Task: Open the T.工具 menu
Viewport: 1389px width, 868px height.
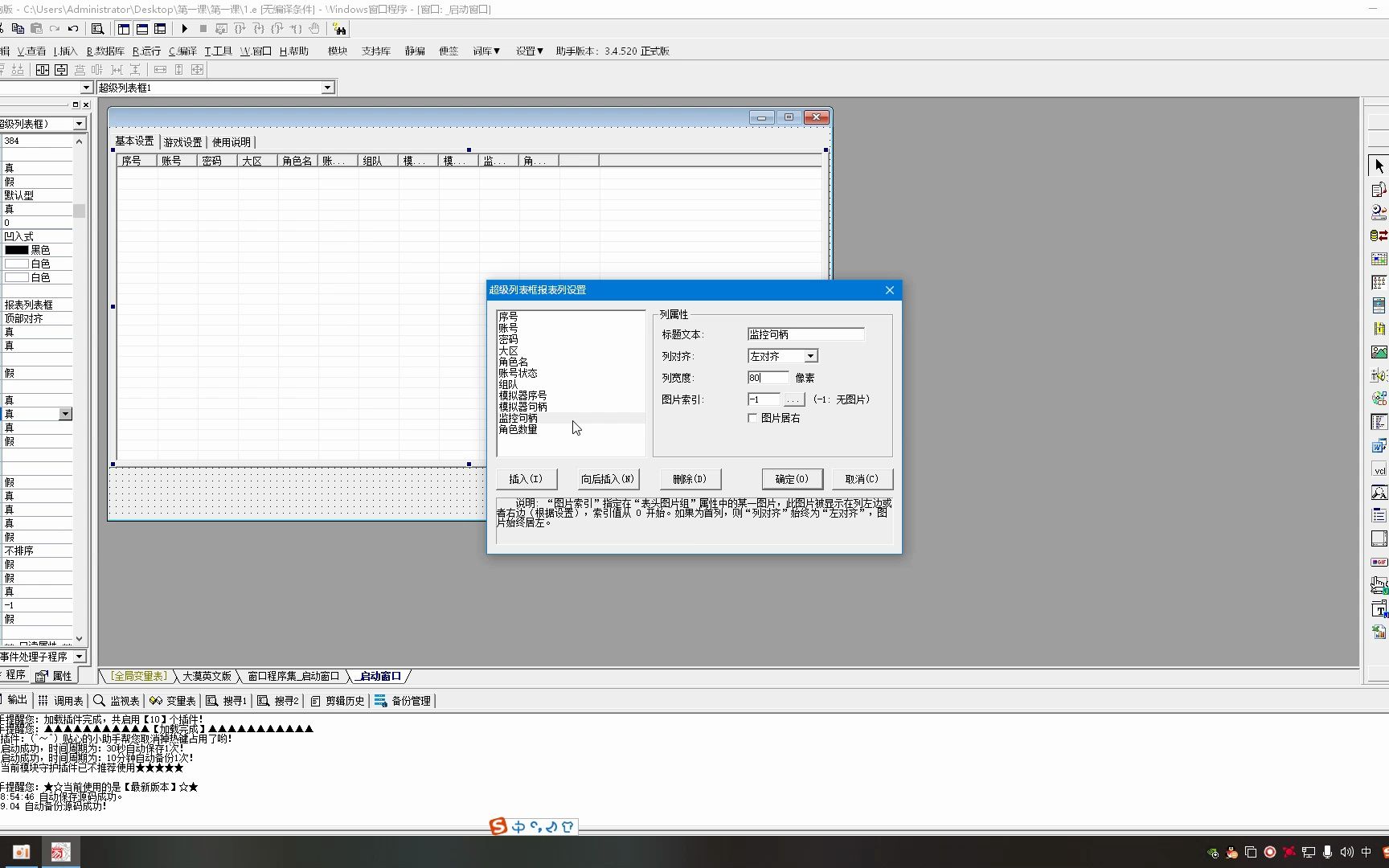Action: [x=218, y=51]
